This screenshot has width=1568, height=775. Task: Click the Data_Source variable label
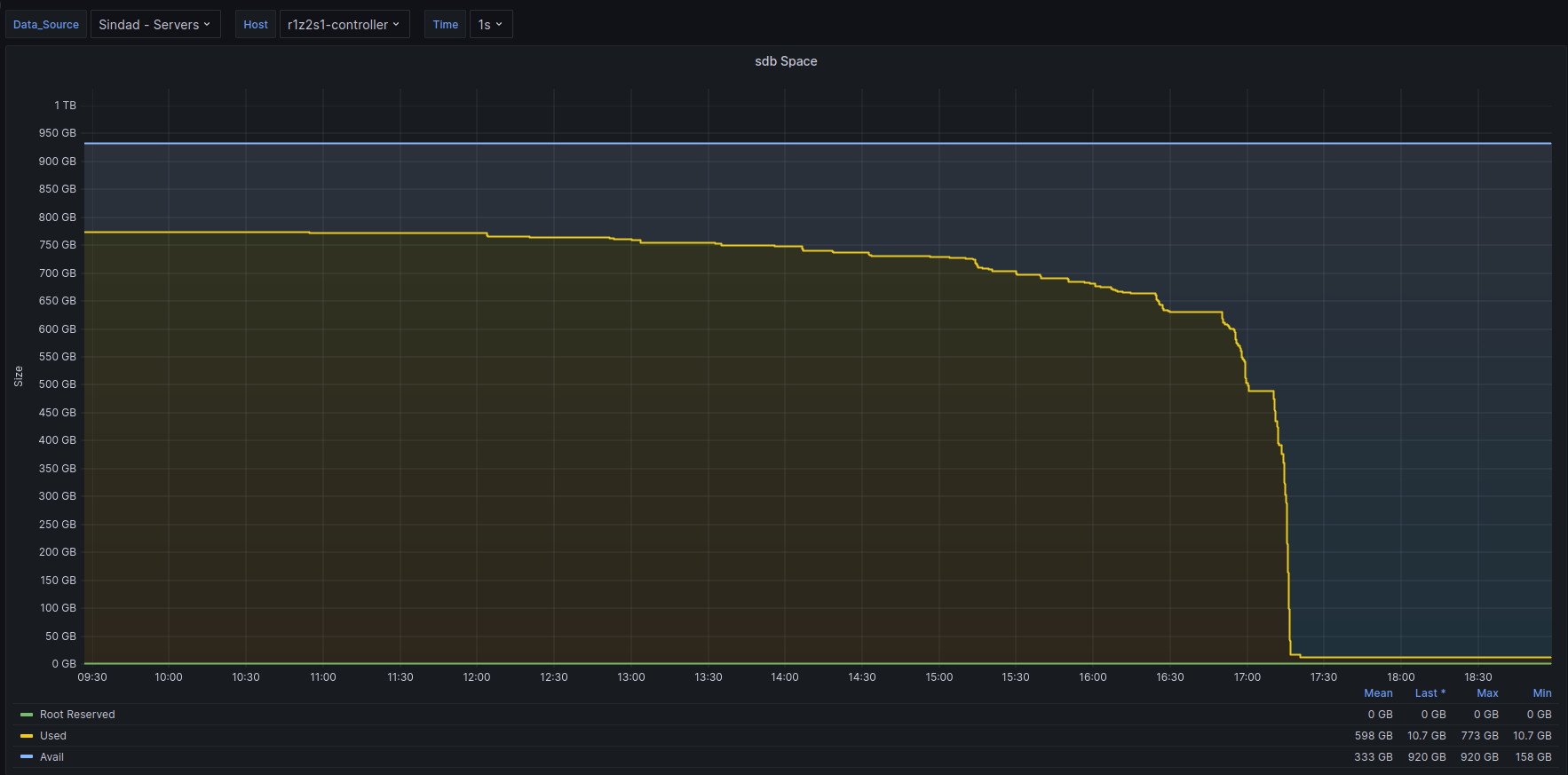46,25
